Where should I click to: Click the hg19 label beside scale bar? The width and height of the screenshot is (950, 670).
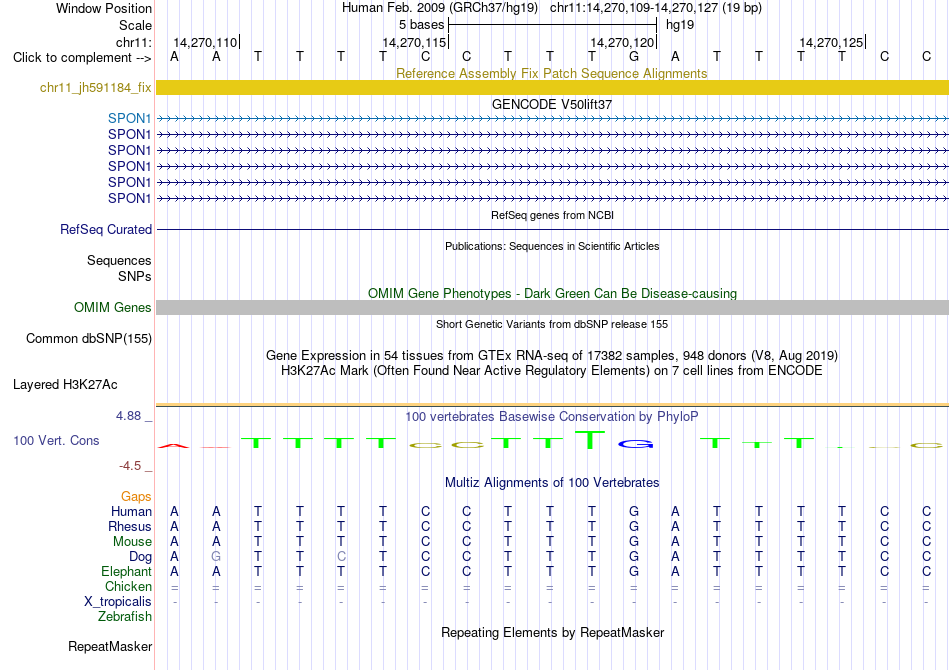coord(680,25)
